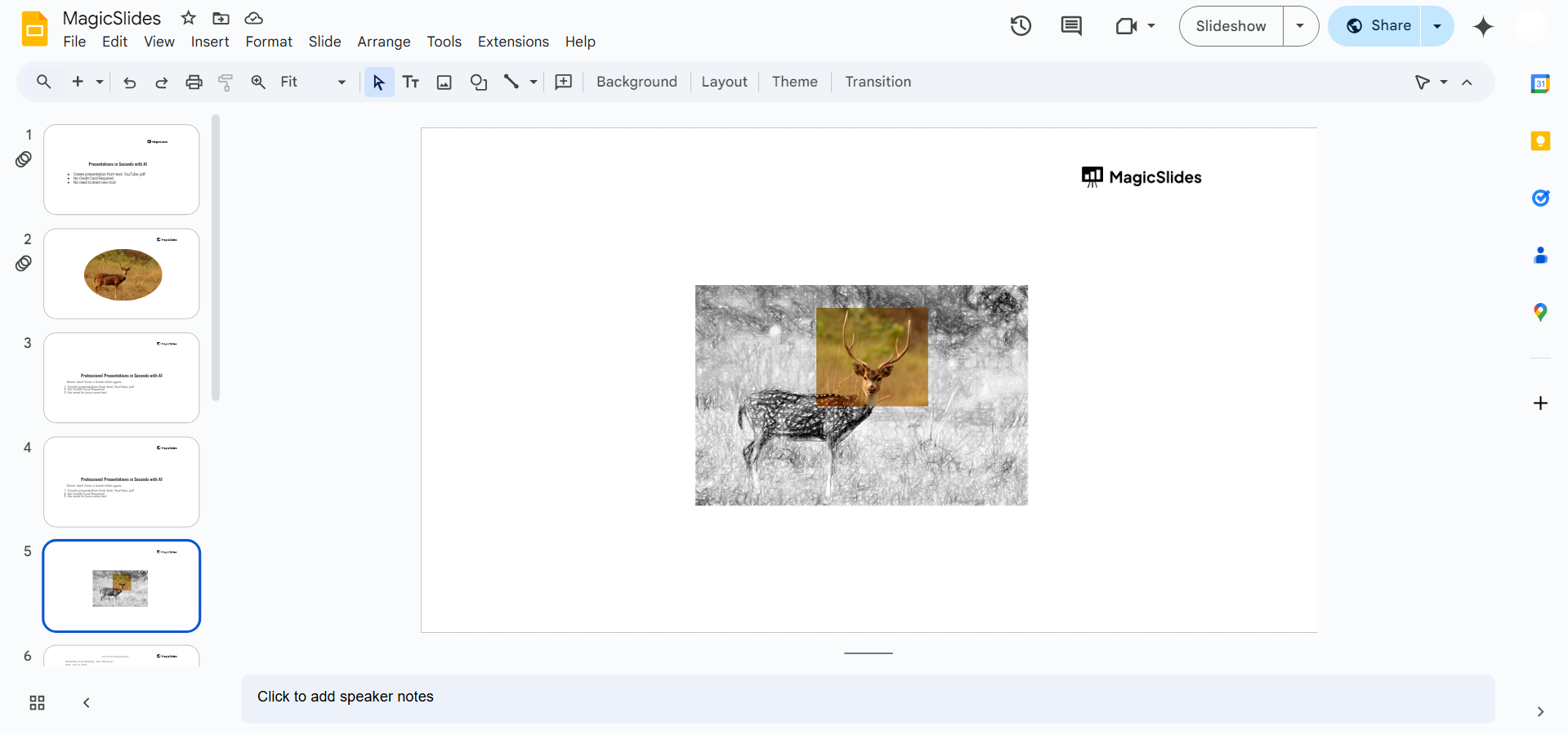Open the Insert image tool
This screenshot has height=735, width=1568.
click(x=444, y=82)
